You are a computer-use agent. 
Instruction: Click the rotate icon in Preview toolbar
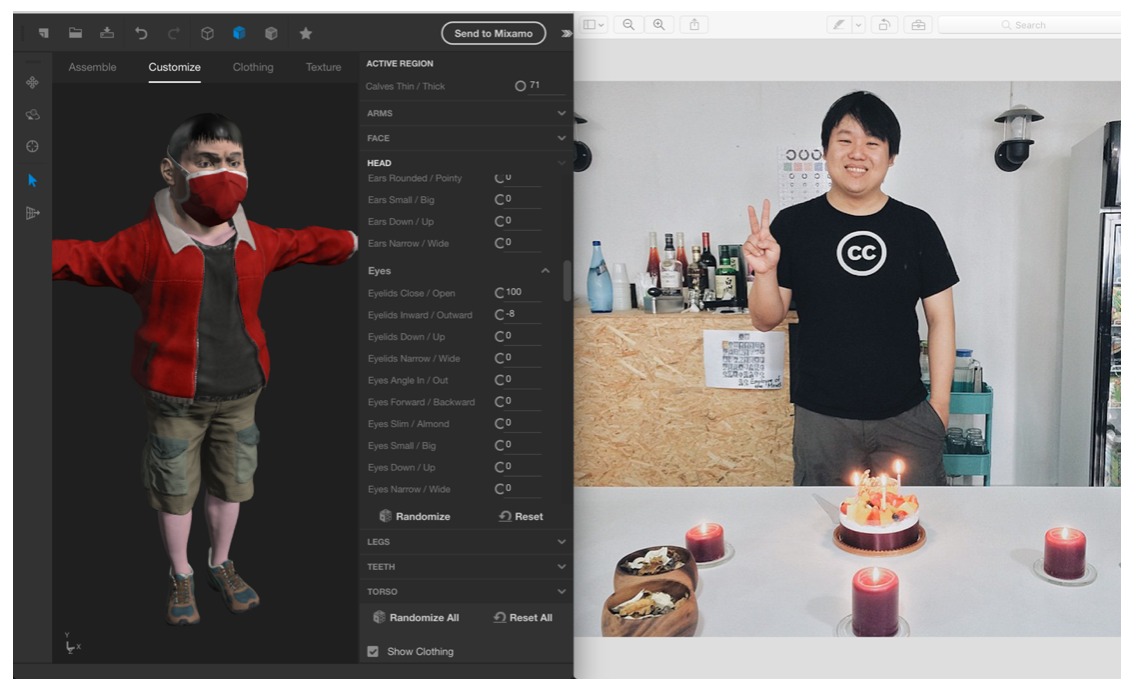point(884,25)
